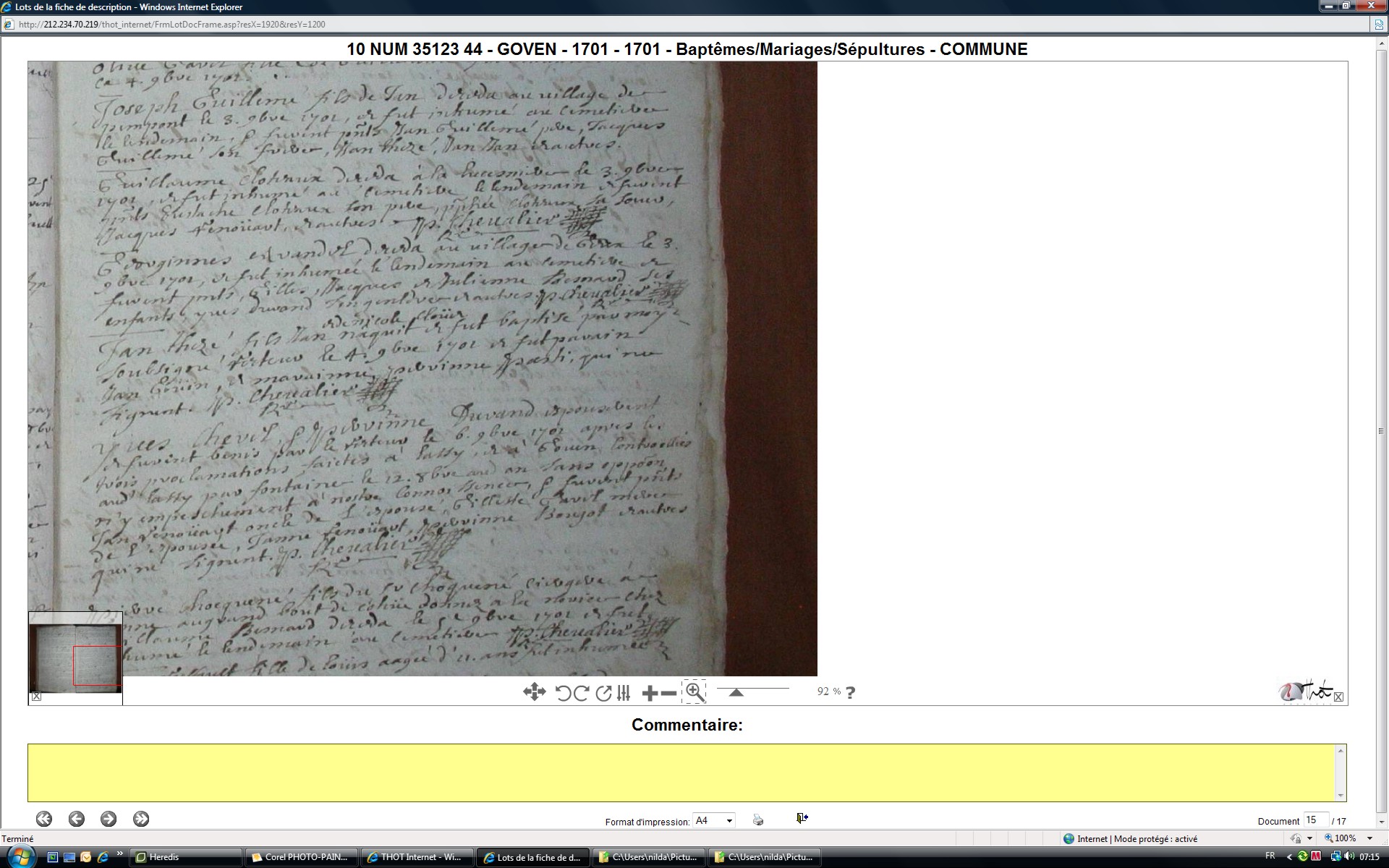1389x868 pixels.
Task: Rotate the document image clockwise
Action: (x=581, y=693)
